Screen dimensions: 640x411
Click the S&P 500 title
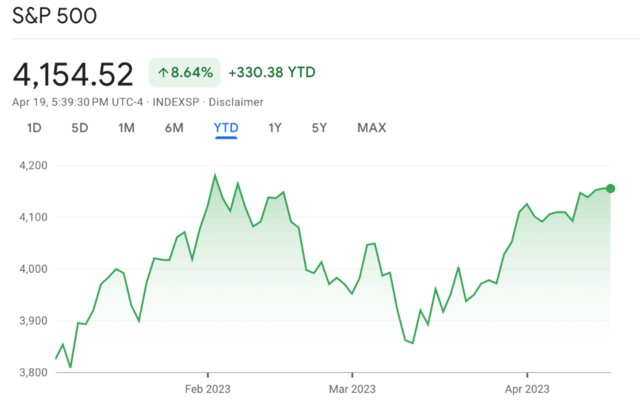(56, 17)
